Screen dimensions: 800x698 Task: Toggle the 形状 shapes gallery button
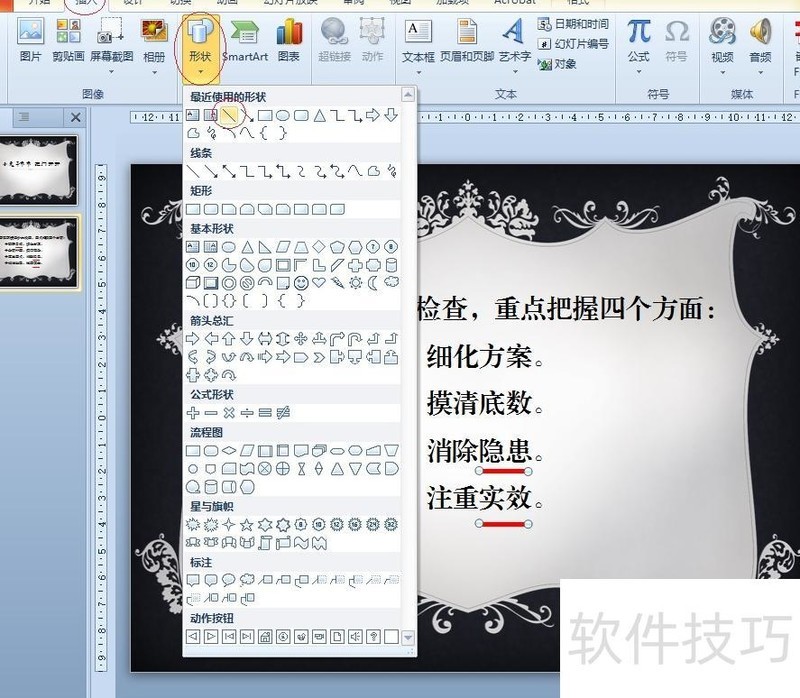click(200, 47)
